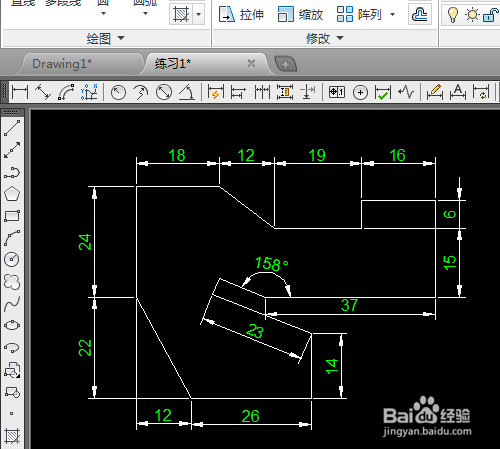Select the Spline curve tool
Viewport: 500px width, 449px height.
[12, 304]
